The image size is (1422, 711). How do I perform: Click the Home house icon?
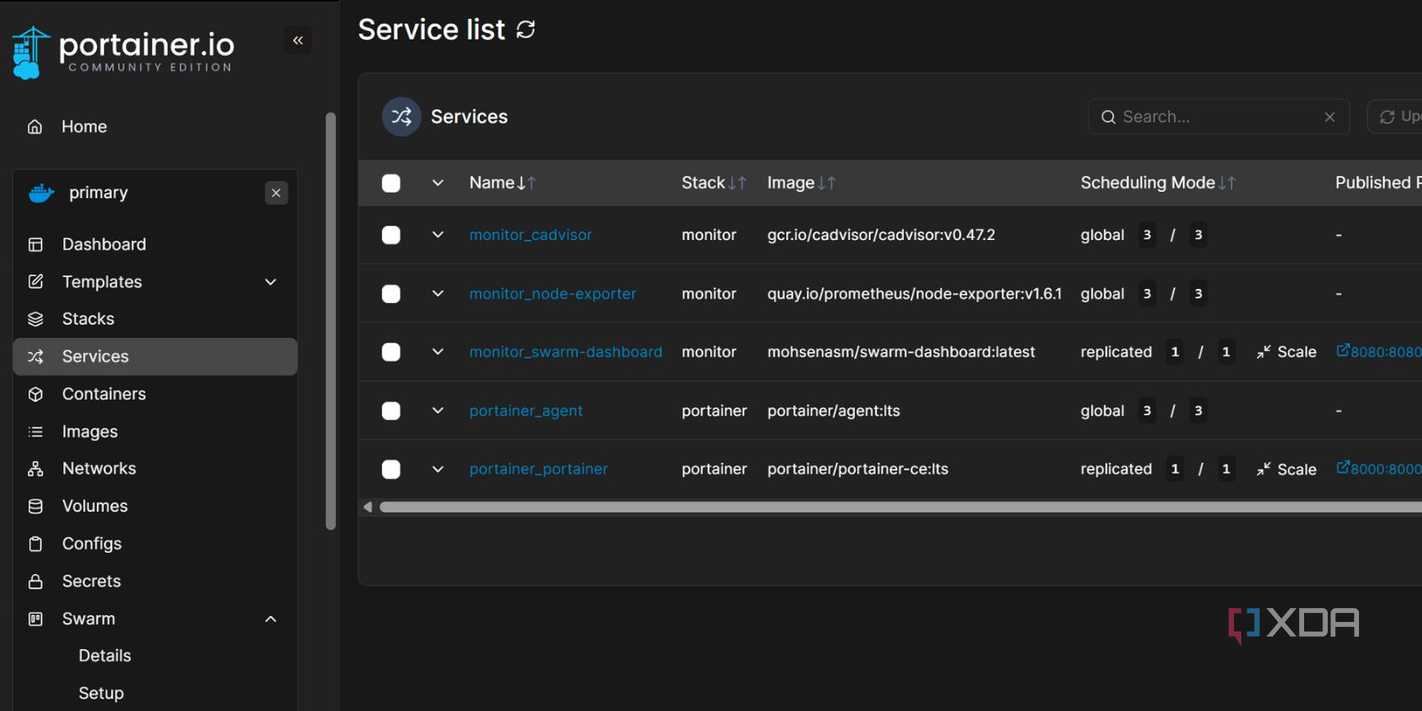[x=35, y=127]
